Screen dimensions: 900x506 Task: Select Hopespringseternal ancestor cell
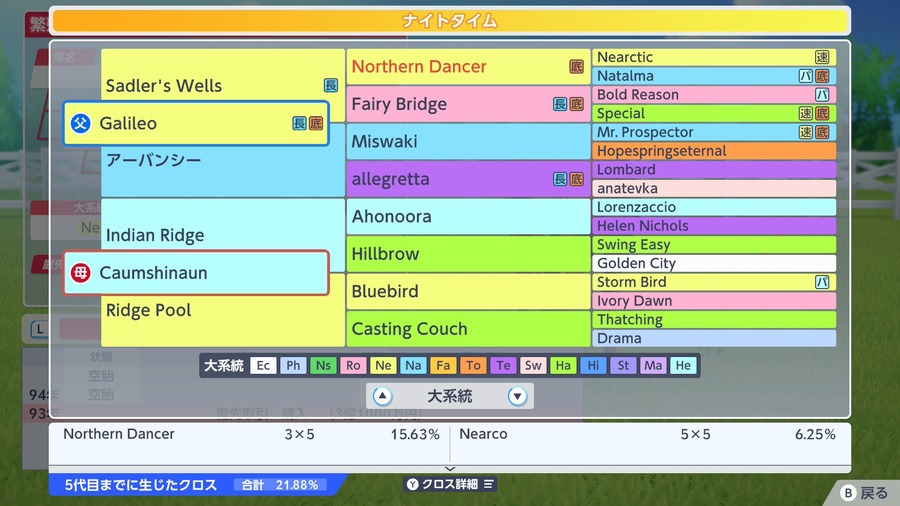click(x=714, y=151)
